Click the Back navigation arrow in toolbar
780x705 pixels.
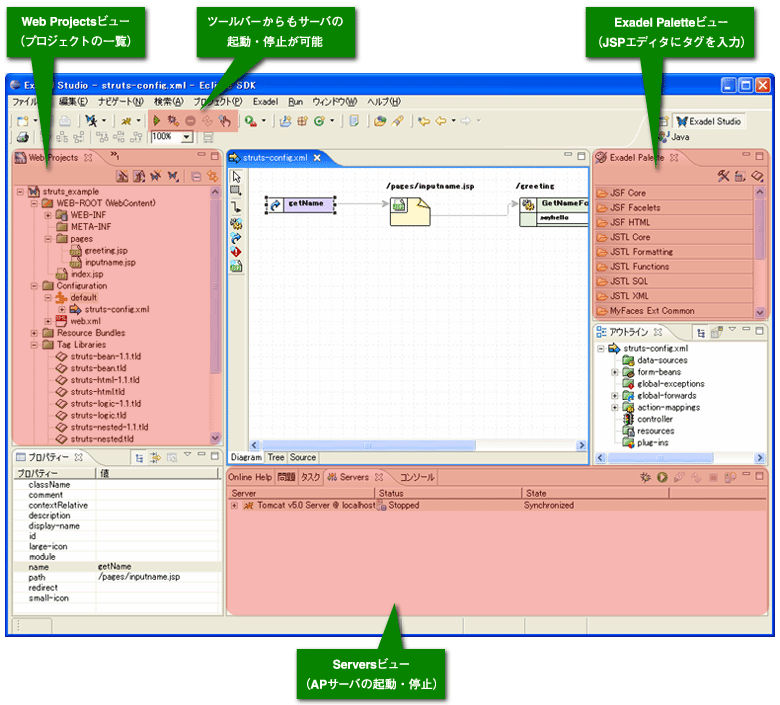pos(441,121)
